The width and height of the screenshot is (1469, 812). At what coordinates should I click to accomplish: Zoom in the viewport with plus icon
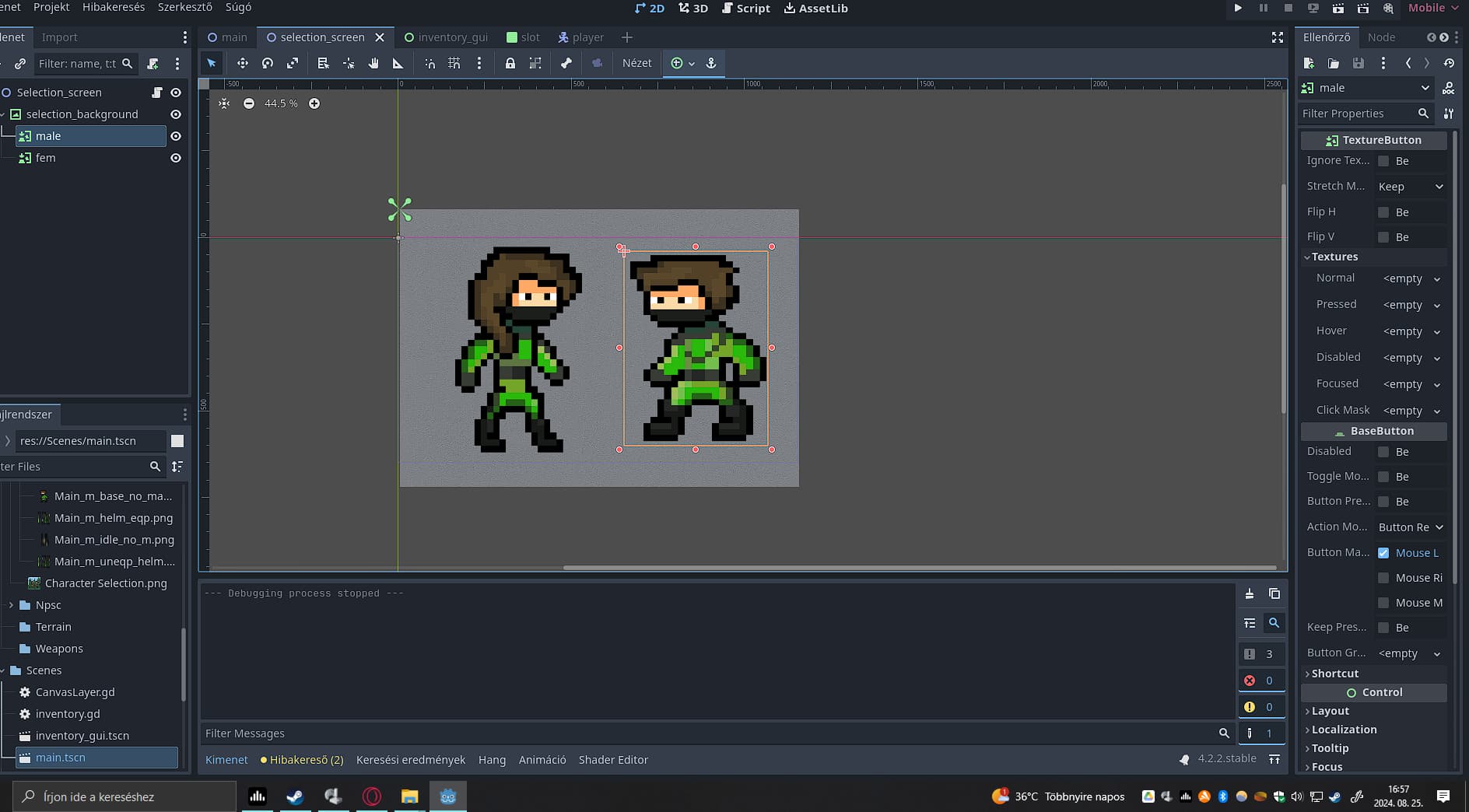(x=314, y=103)
